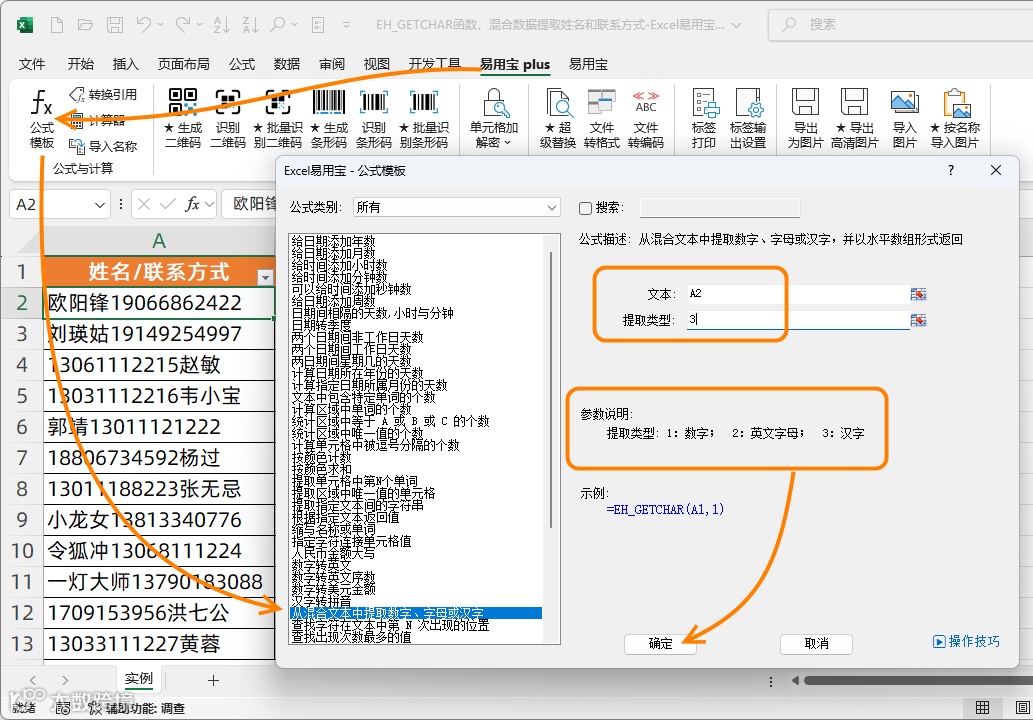Click 批量识别条形码 batch tool
This screenshot has height=720, width=1033.
click(x=424, y=119)
